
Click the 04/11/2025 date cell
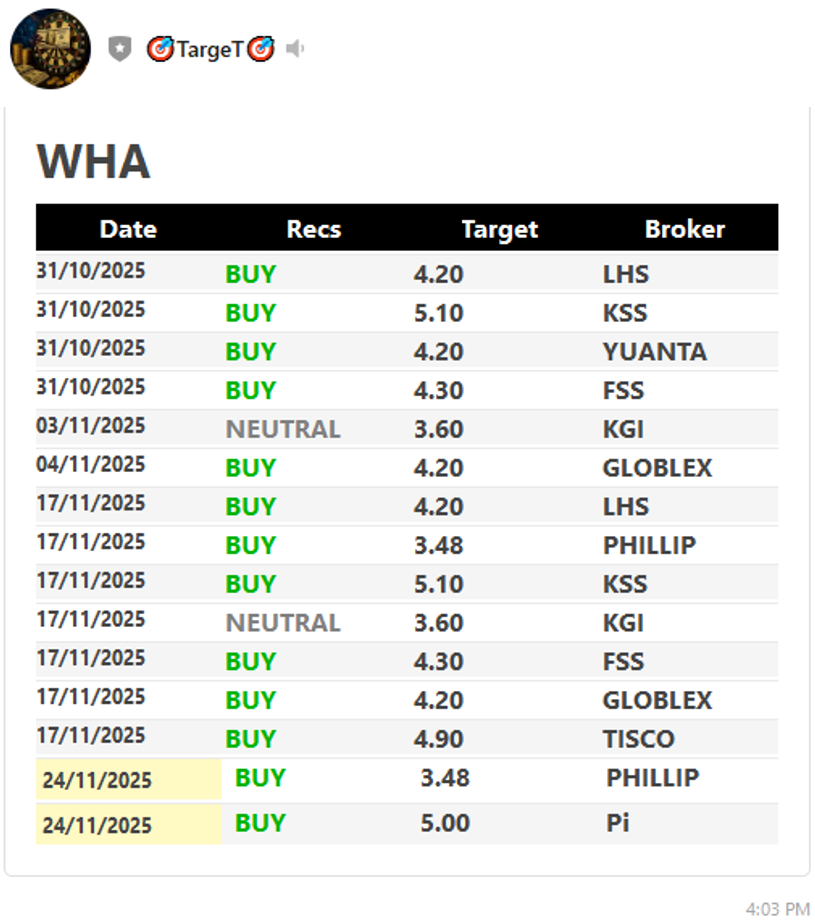pyautogui.click(x=91, y=465)
